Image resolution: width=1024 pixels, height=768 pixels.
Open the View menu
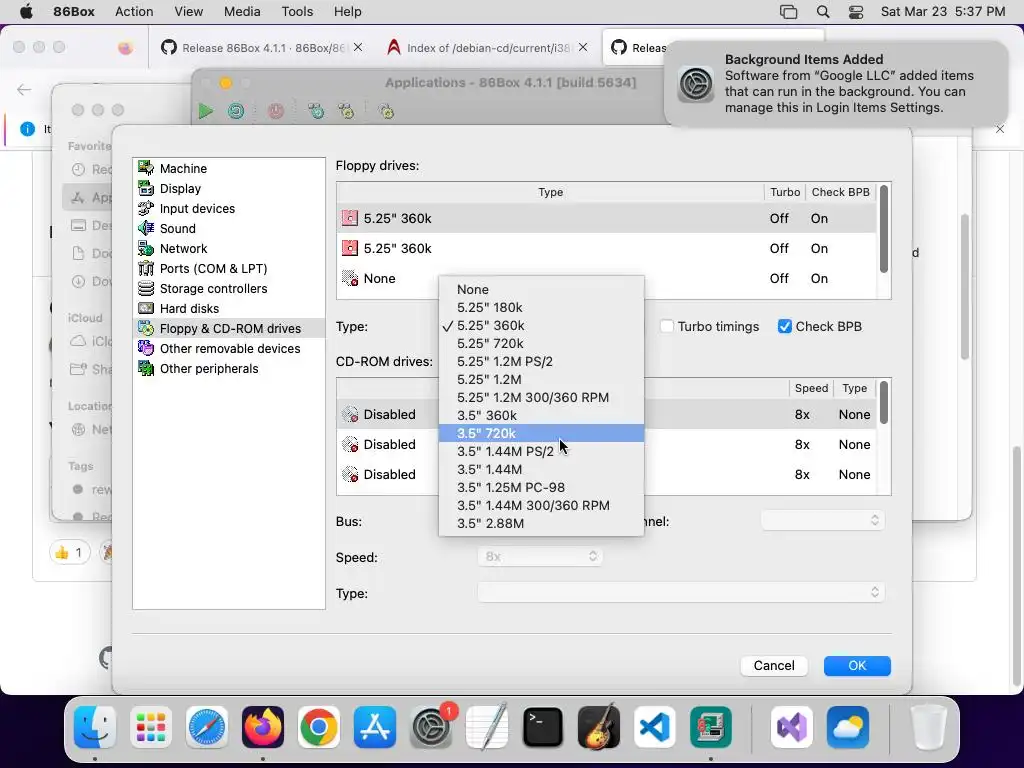pyautogui.click(x=189, y=12)
